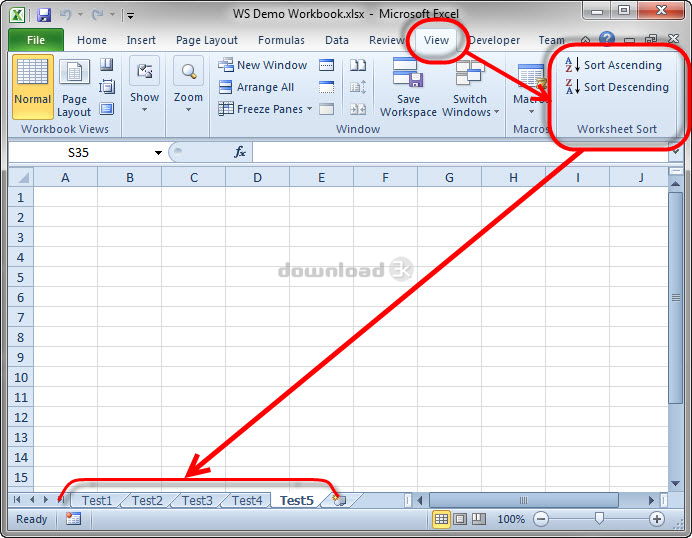
Task: Click the horizontal scrollbar thumb
Action: pos(524,500)
